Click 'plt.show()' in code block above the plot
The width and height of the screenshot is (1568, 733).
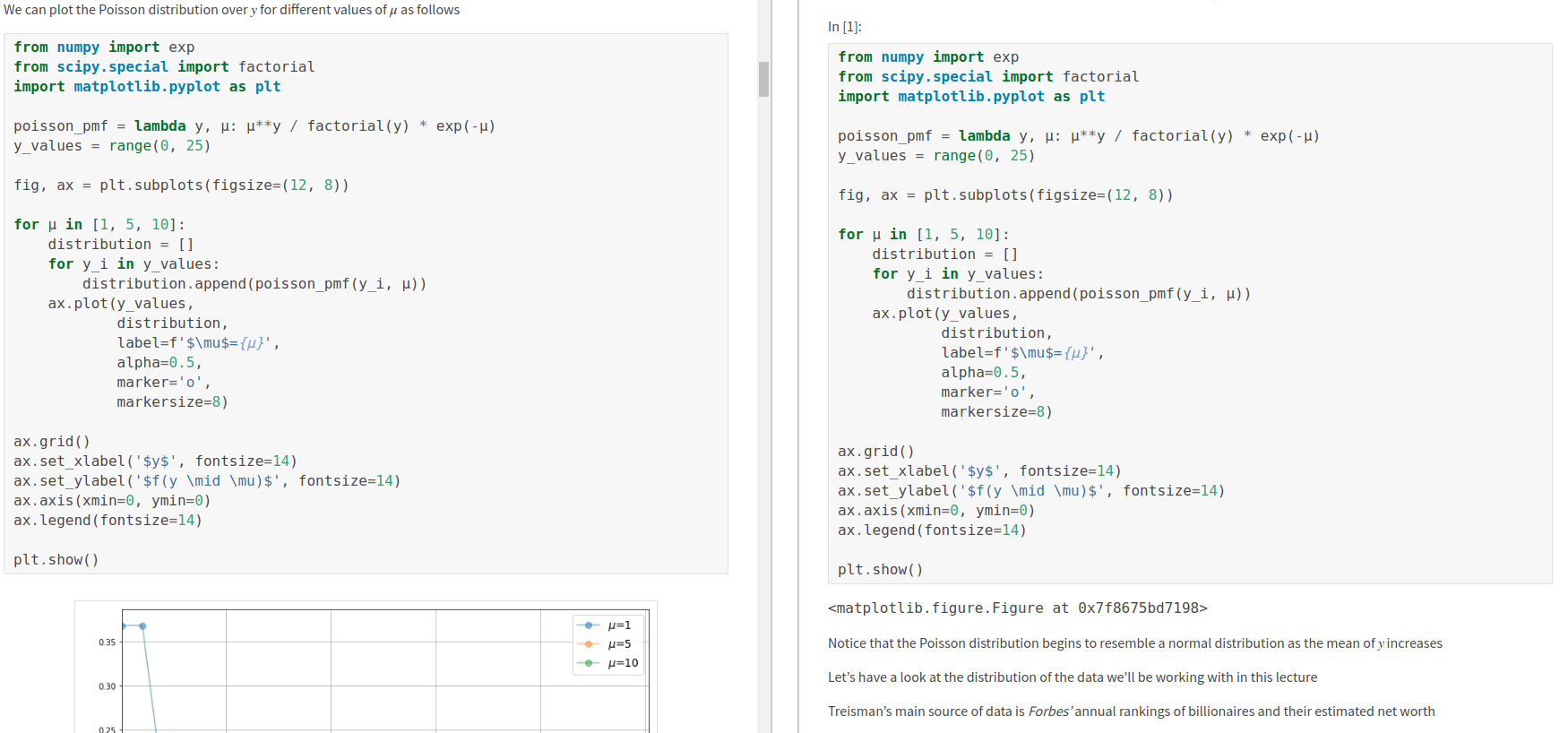pyautogui.click(x=56, y=560)
